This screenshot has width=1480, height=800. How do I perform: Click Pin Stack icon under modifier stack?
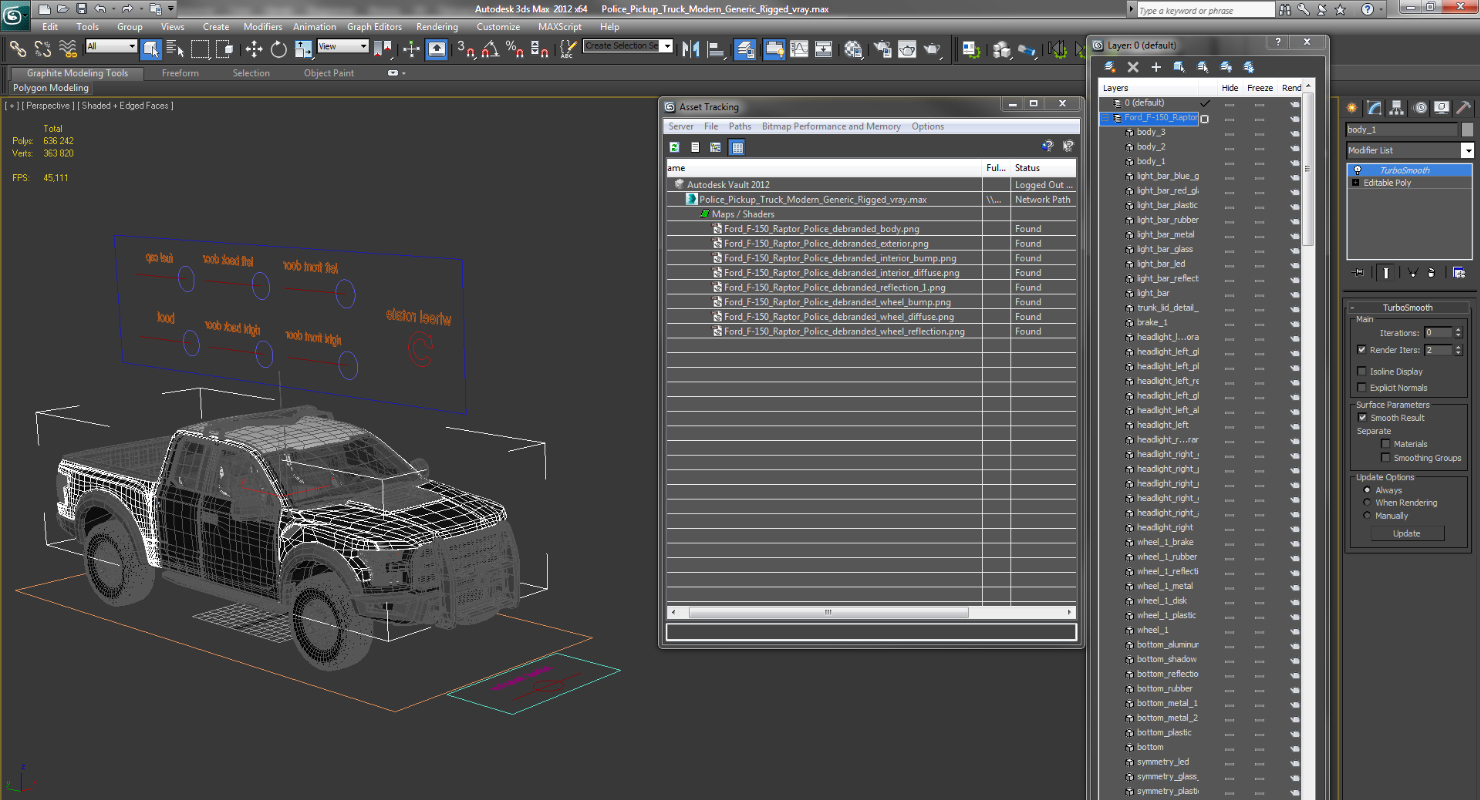pos(1358,272)
